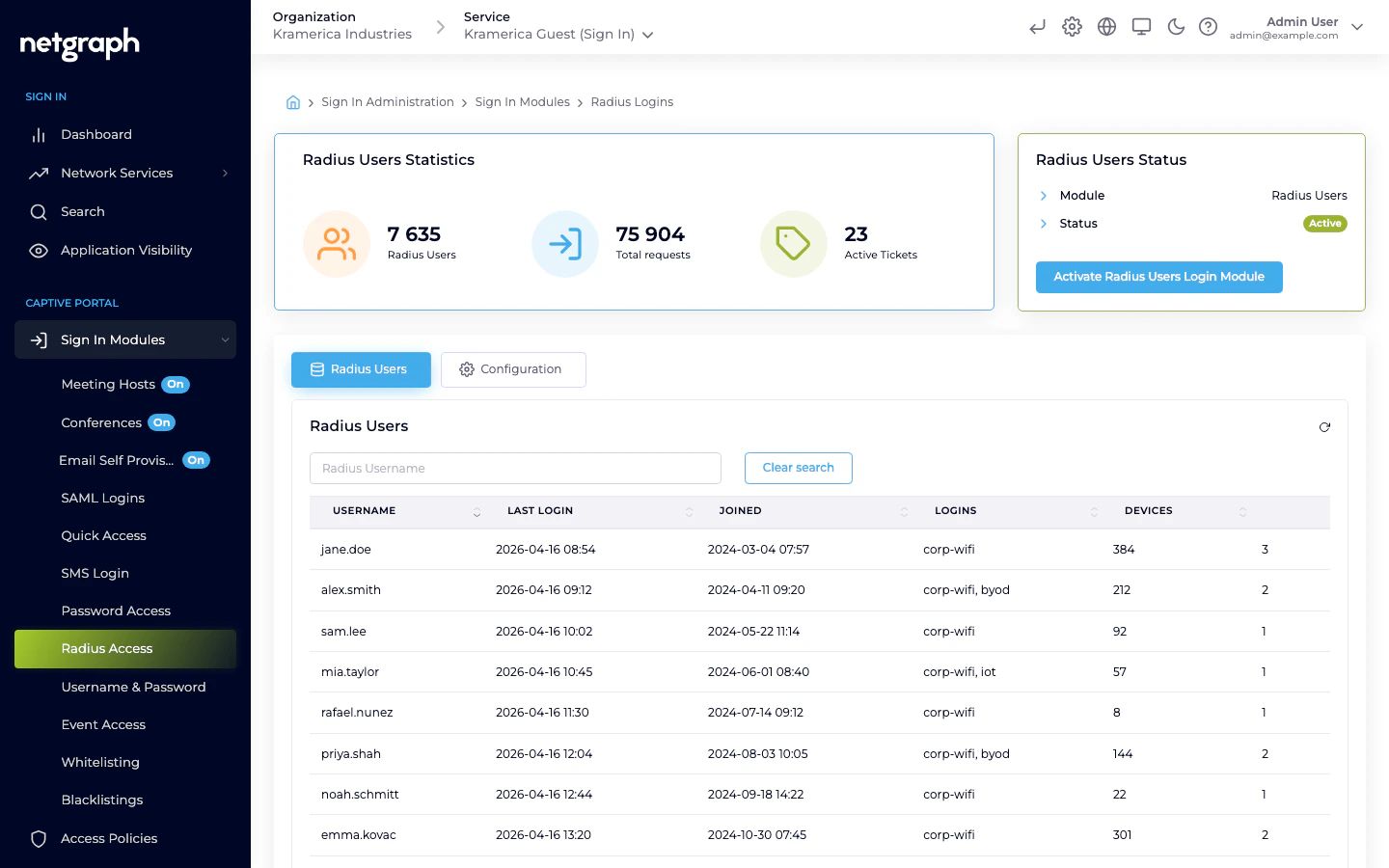Toggle Email Self Provisioning On badge
1389x868 pixels.
point(196,460)
